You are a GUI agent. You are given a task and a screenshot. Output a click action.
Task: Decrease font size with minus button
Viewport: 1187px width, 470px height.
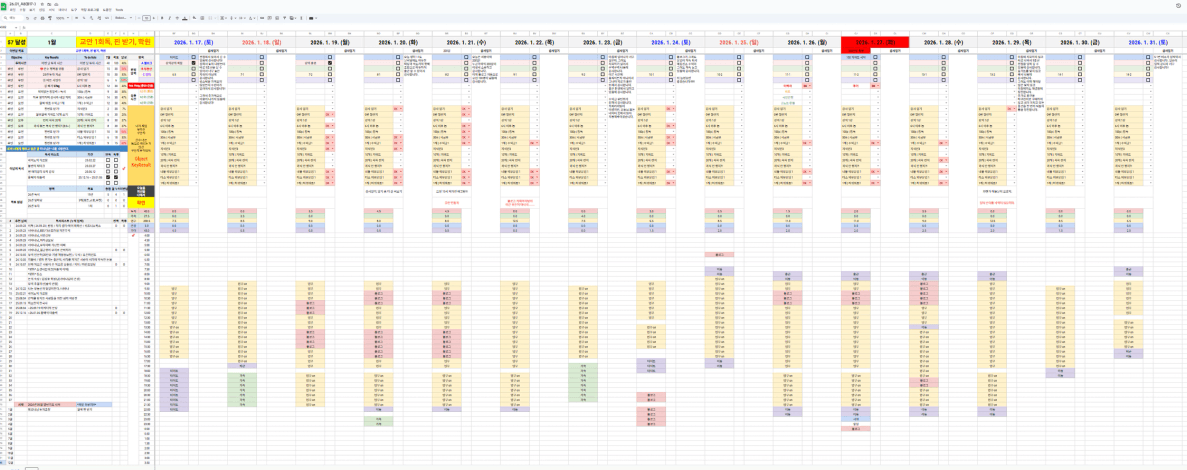tap(139, 18)
